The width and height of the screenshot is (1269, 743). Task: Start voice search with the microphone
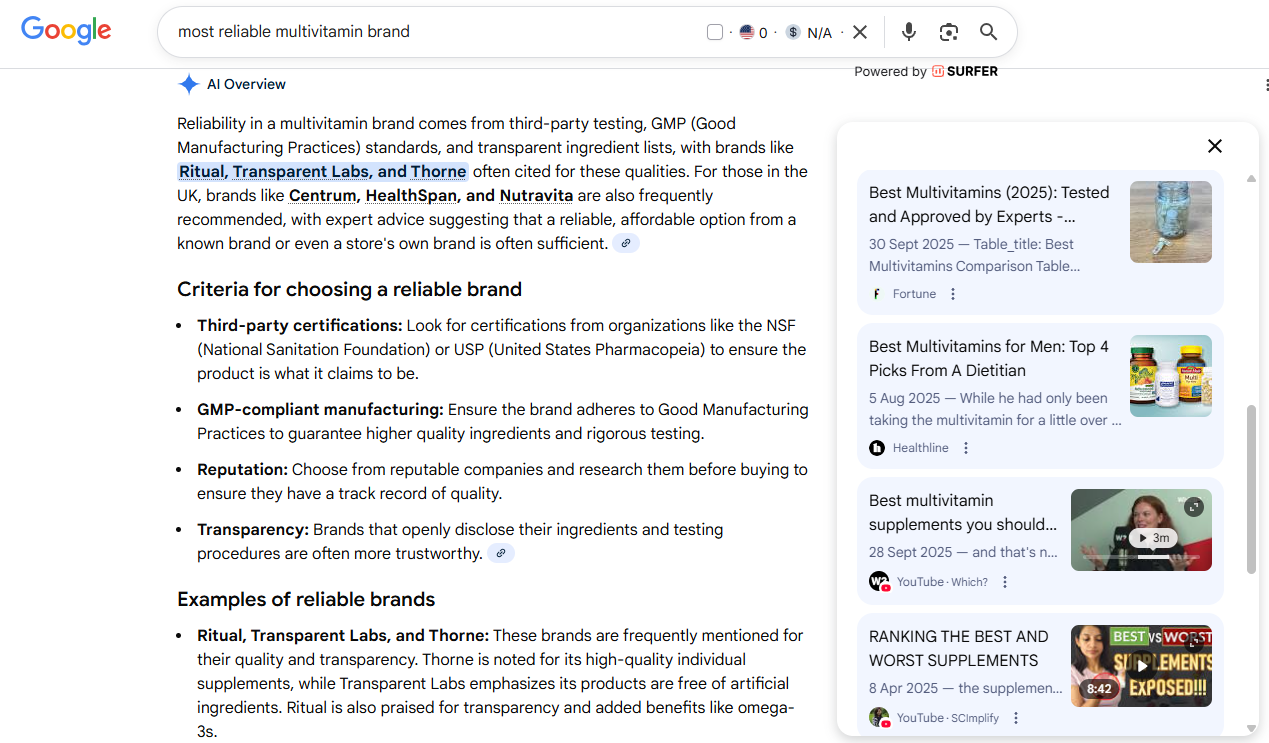(908, 32)
